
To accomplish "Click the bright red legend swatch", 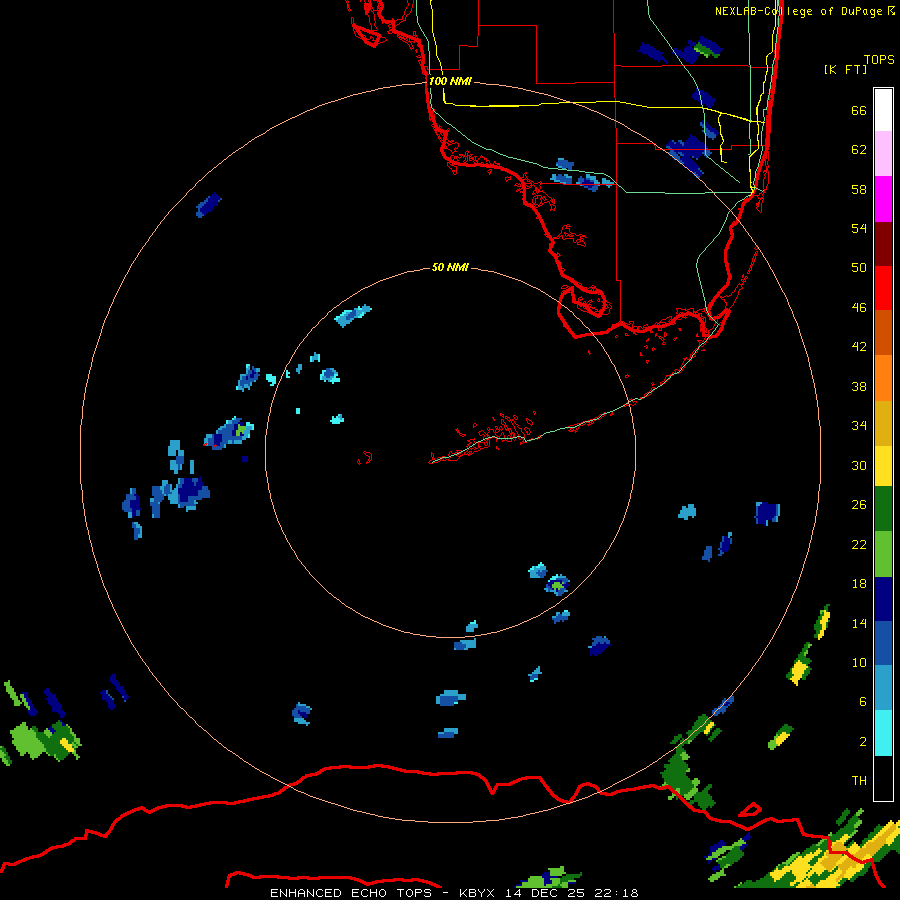I will coord(883,288).
